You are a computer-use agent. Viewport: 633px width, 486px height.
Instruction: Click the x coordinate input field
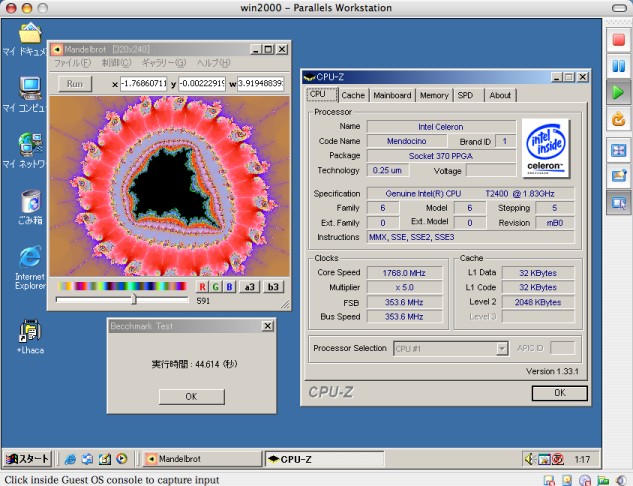[x=143, y=84]
